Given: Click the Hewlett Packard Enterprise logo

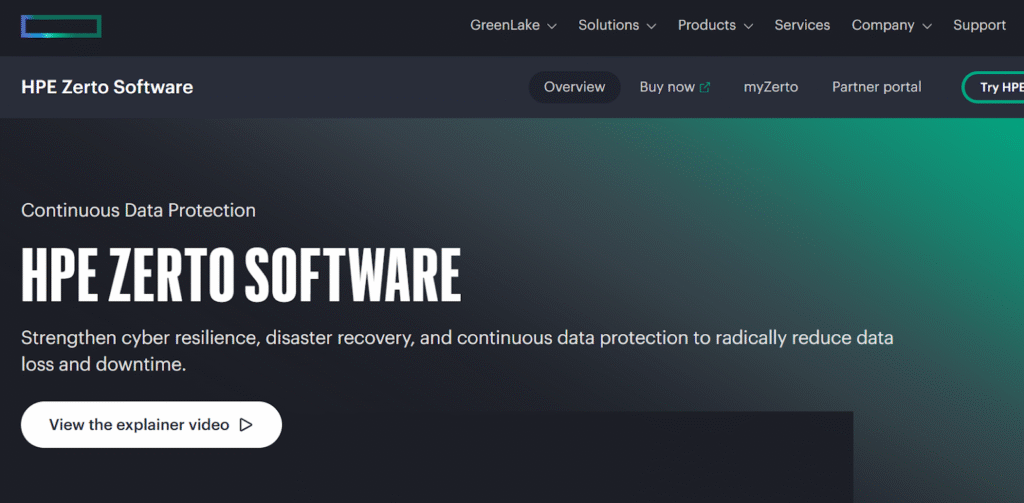Looking at the screenshot, I should [x=61, y=26].
